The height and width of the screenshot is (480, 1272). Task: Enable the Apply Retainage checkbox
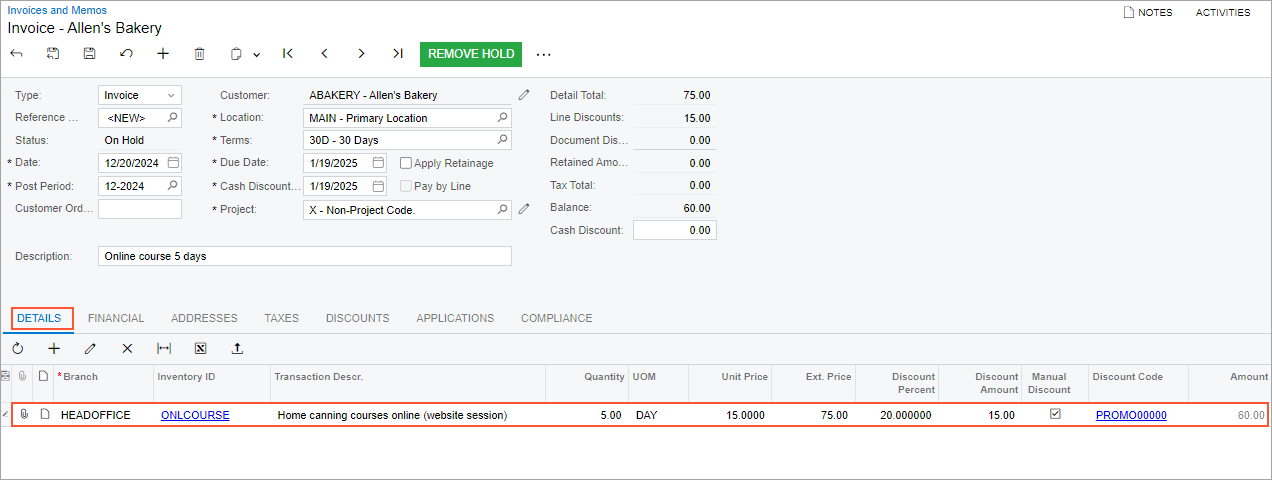pos(406,163)
